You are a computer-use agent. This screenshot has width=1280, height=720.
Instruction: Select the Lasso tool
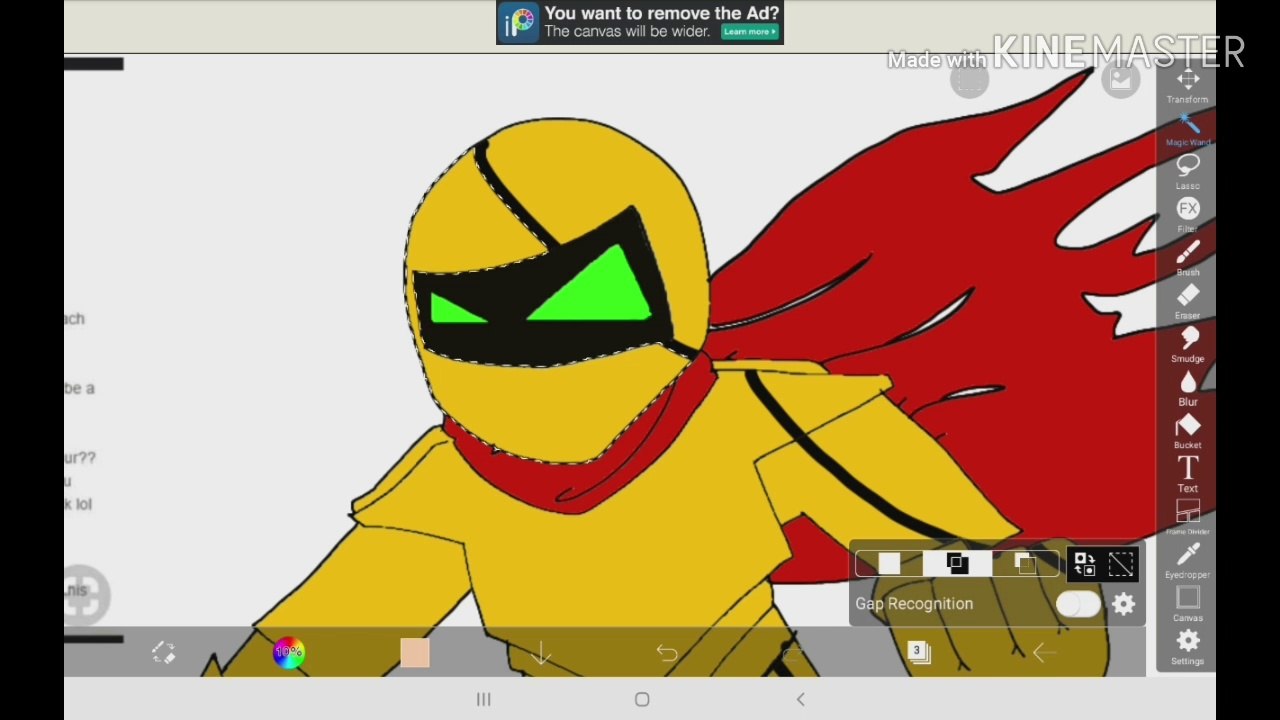(1187, 172)
